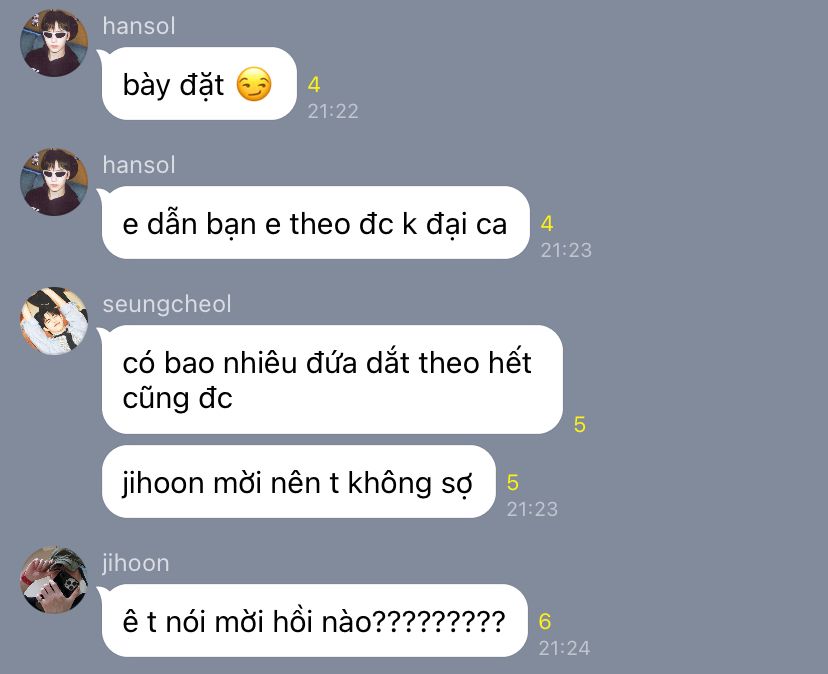Screen dimensions: 828x674
Task: Tap the smirking emoji in first message
Action: point(254,85)
